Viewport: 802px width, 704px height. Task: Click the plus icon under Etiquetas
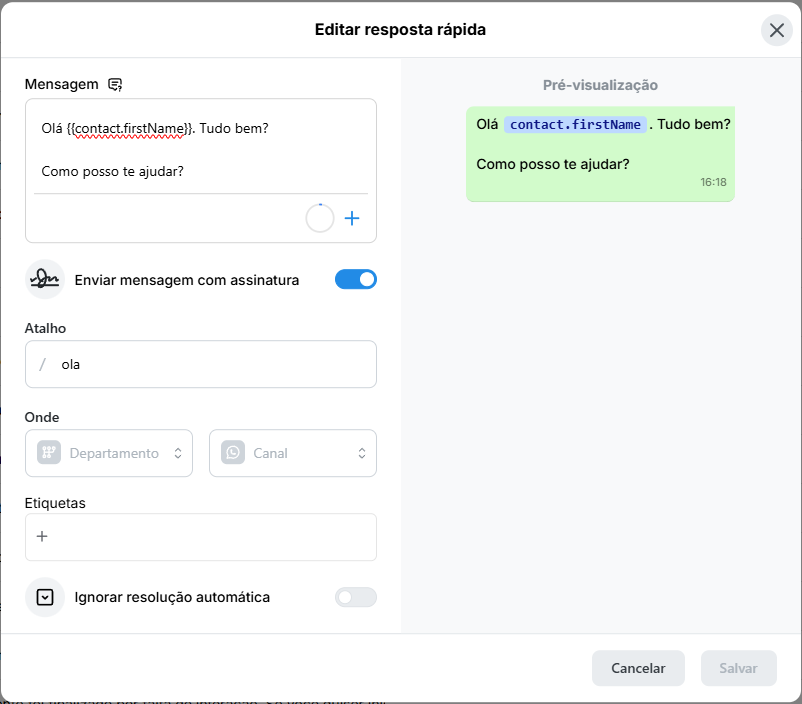(42, 537)
